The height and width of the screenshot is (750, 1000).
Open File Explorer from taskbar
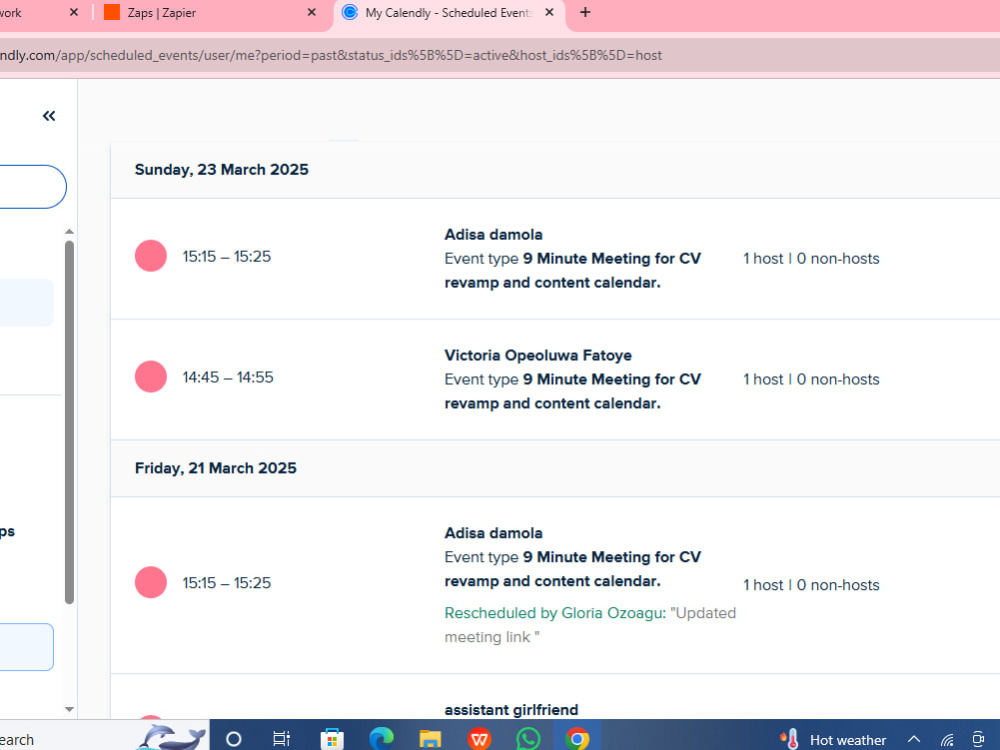[430, 739]
